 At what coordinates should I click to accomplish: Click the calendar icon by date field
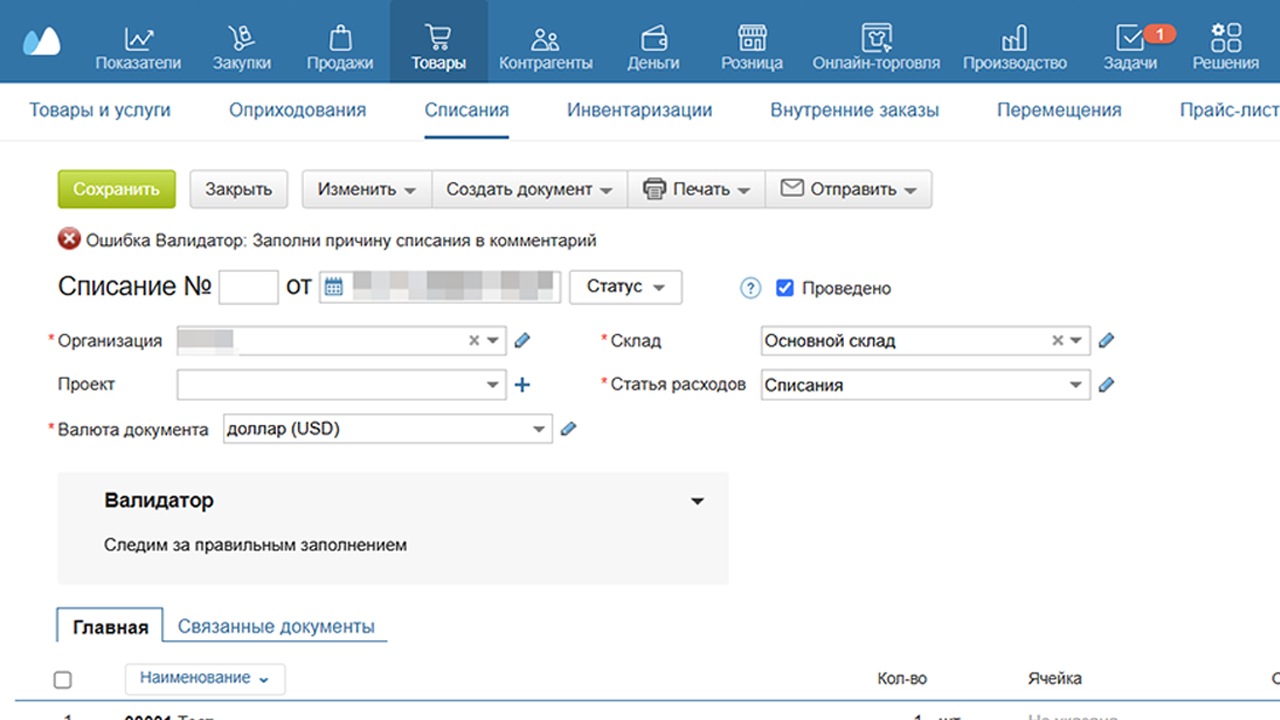(x=334, y=288)
